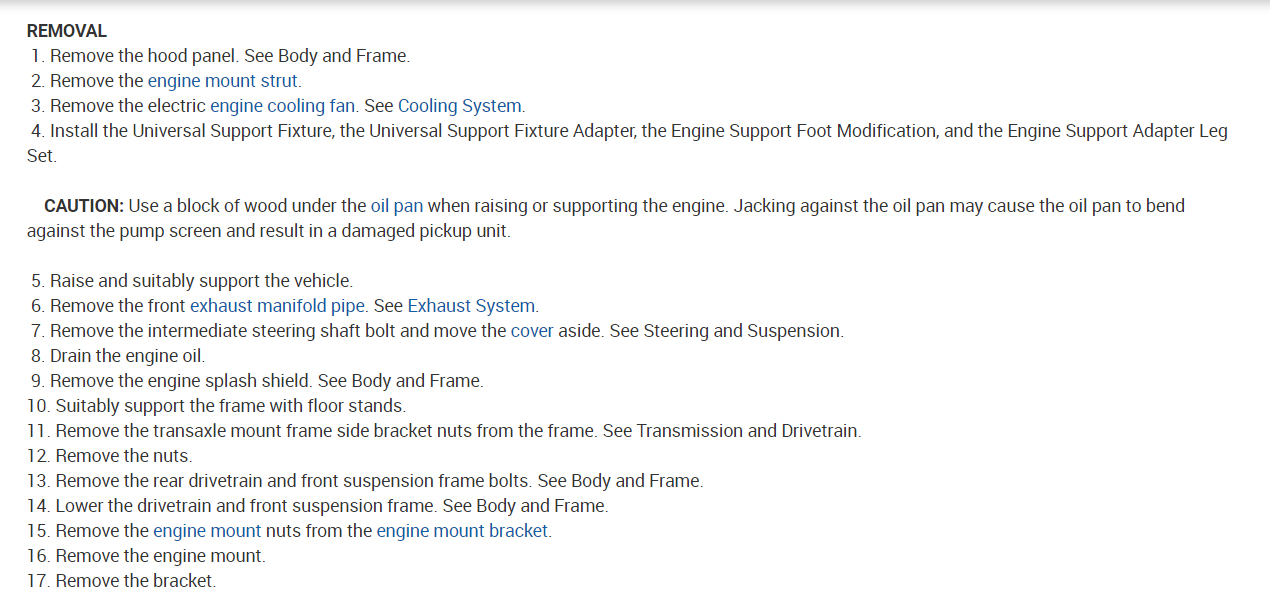Select the Drain the engine oil step
This screenshot has height=600, width=1270.
click(127, 356)
